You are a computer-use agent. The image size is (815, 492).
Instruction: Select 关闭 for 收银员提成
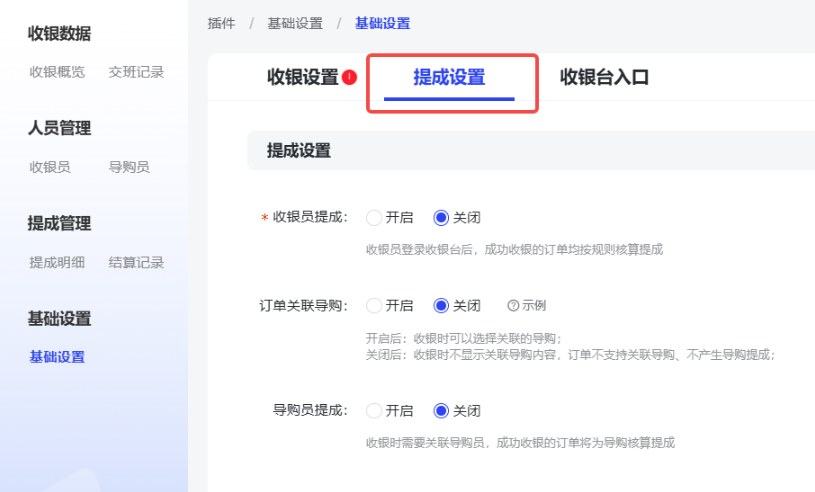441,217
